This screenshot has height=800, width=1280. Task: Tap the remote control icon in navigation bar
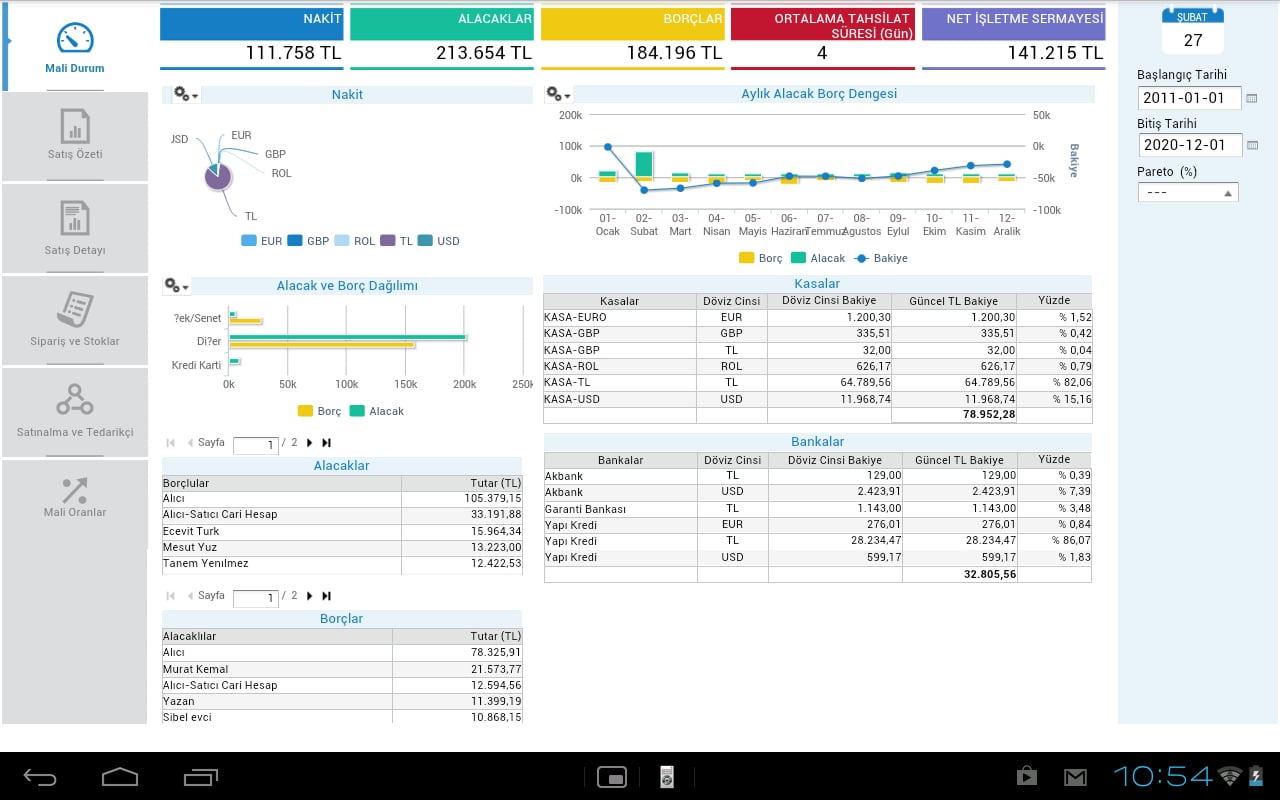(x=667, y=777)
